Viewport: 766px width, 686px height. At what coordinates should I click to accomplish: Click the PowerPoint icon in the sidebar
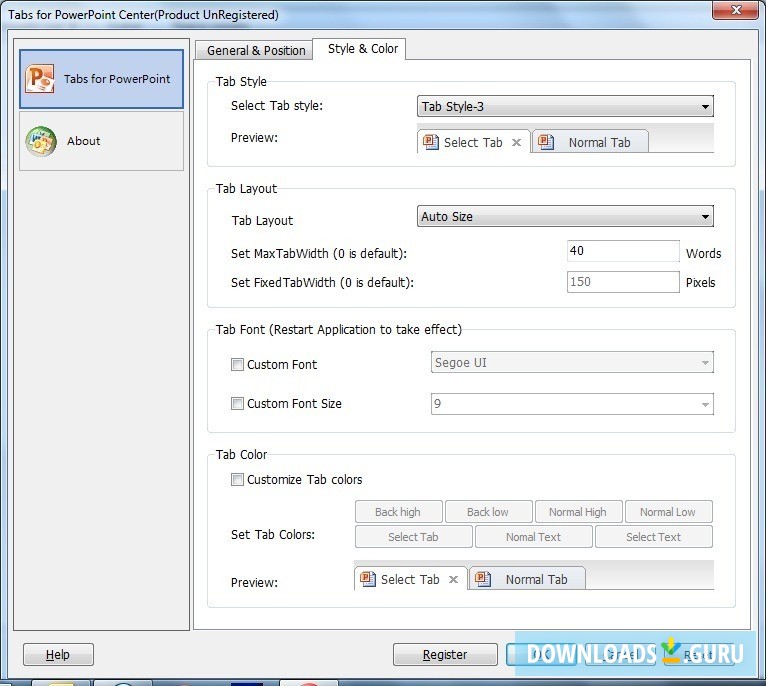[x=40, y=79]
